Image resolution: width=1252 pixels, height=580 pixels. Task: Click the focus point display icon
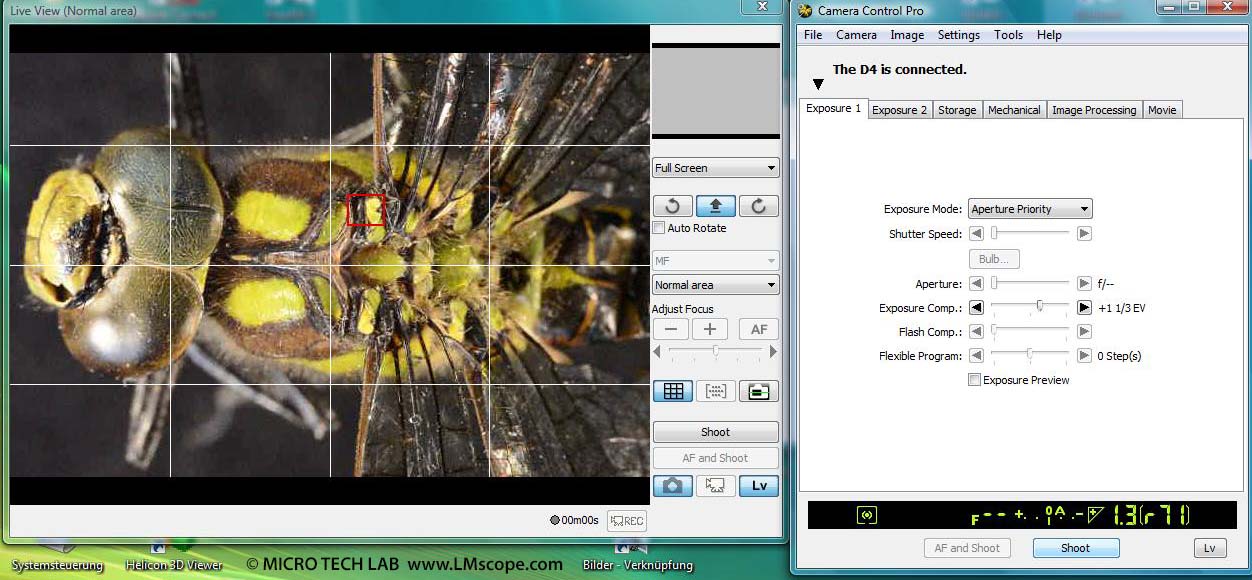pyautogui.click(x=715, y=391)
